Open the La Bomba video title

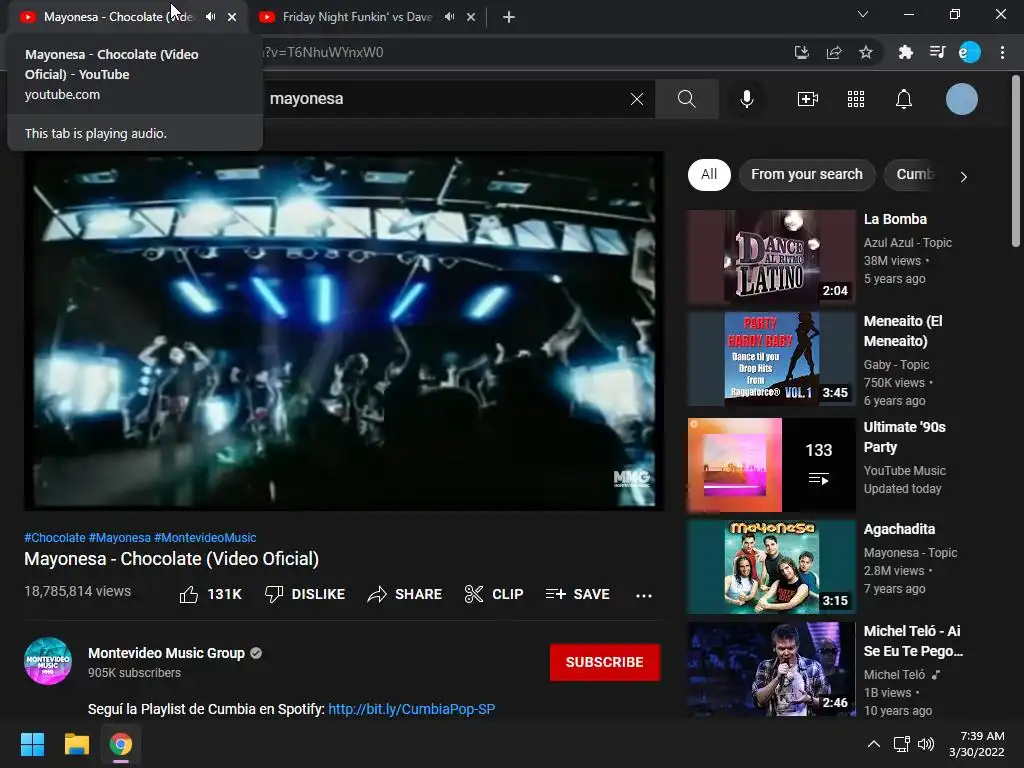tap(895, 219)
